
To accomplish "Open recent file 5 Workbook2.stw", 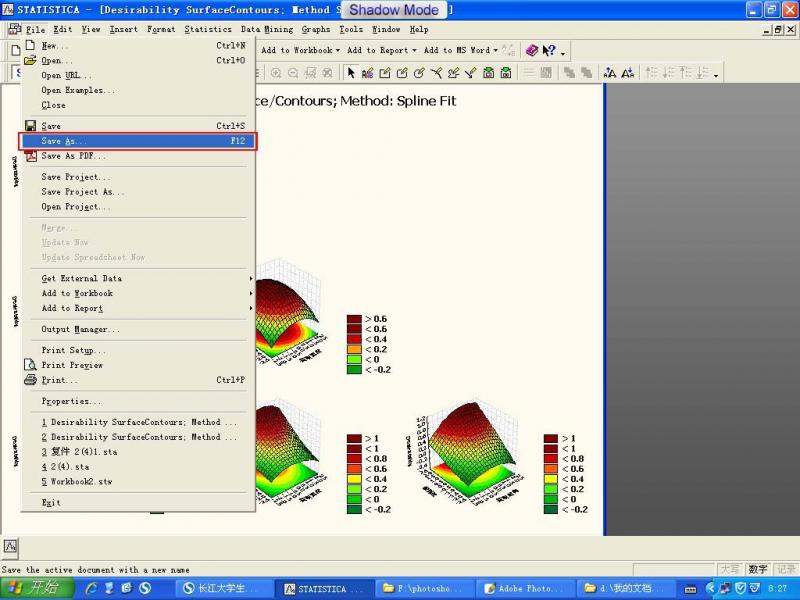I will tap(138, 481).
